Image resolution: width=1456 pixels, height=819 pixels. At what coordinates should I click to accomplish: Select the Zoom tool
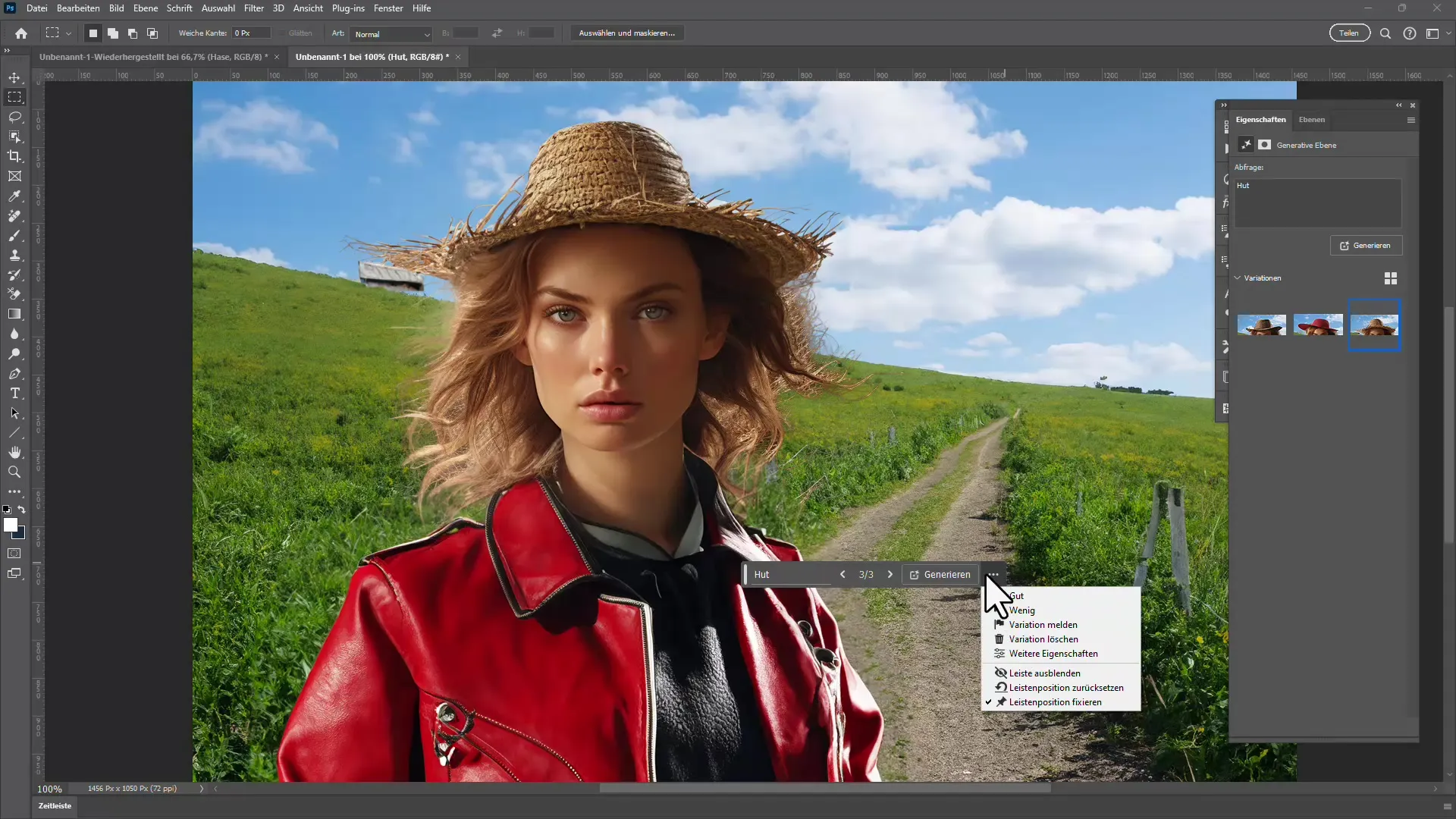[x=14, y=472]
